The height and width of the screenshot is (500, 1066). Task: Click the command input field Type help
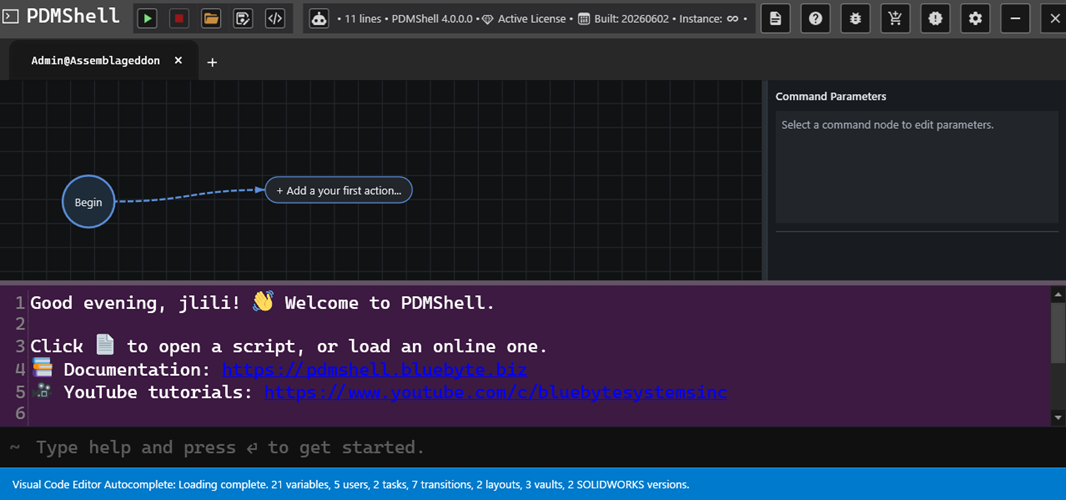[533, 447]
